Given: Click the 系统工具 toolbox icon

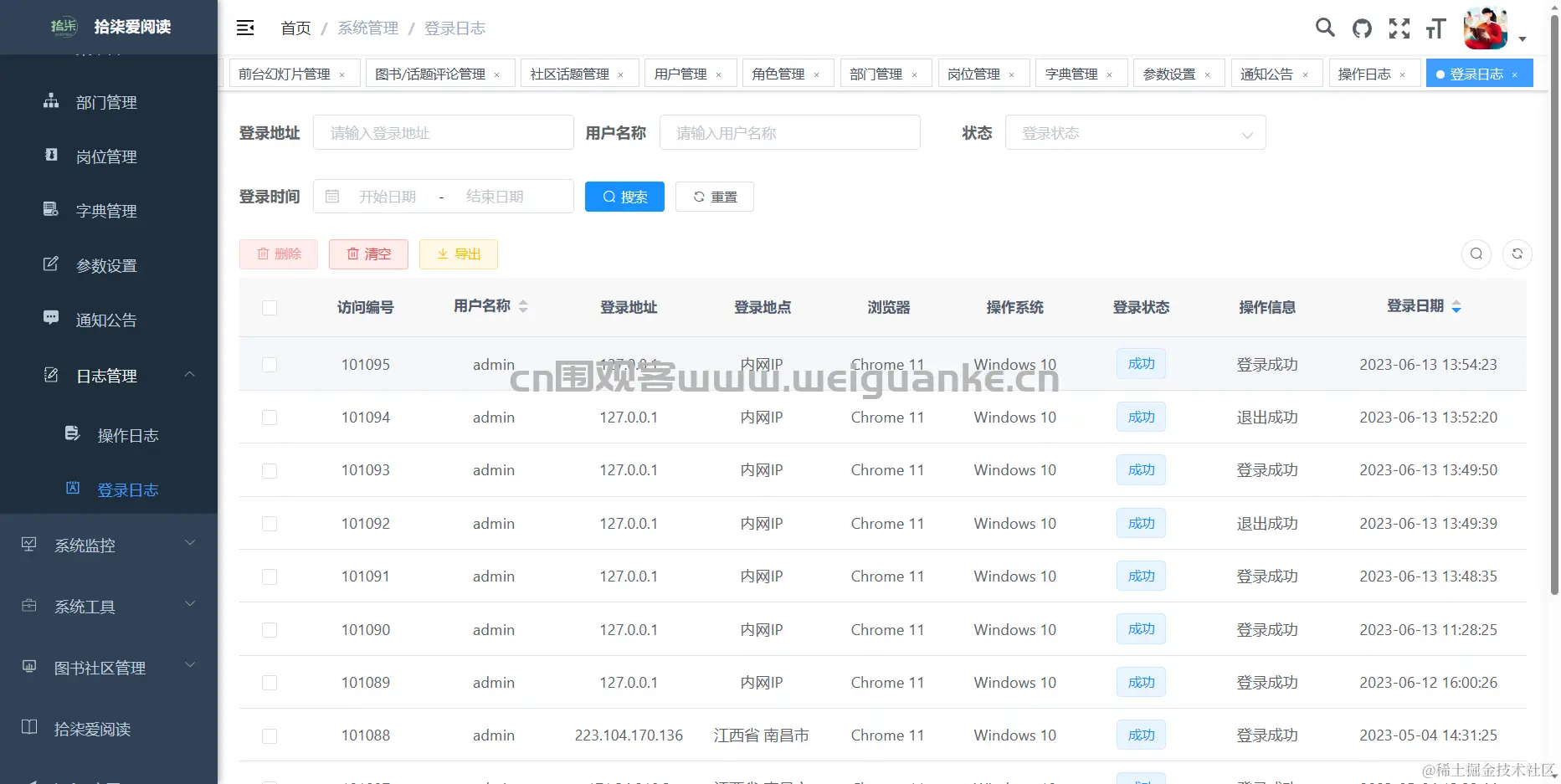Looking at the screenshot, I should pyautogui.click(x=29, y=606).
